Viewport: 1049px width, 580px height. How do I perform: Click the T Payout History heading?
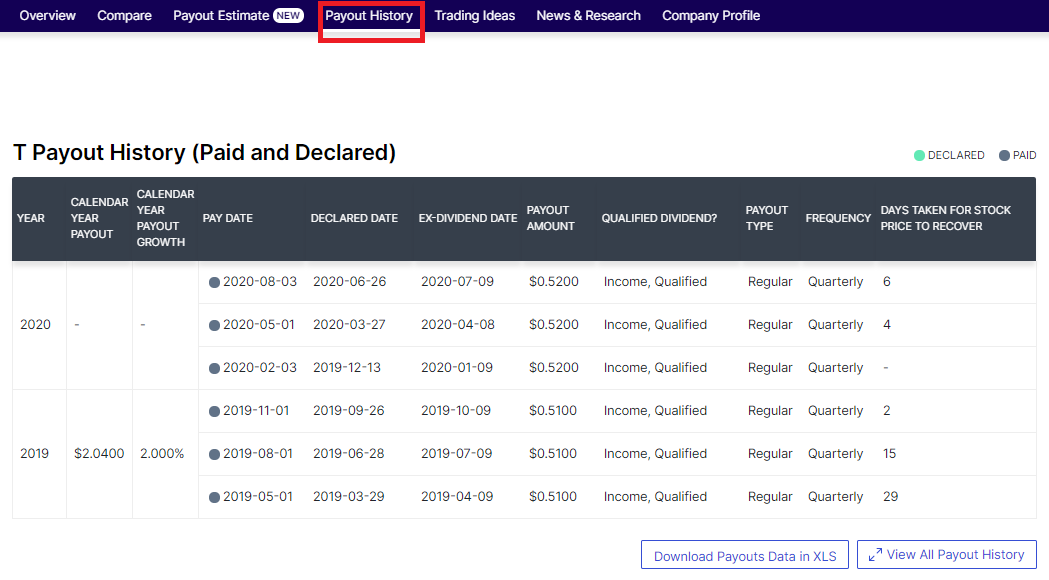pos(205,153)
